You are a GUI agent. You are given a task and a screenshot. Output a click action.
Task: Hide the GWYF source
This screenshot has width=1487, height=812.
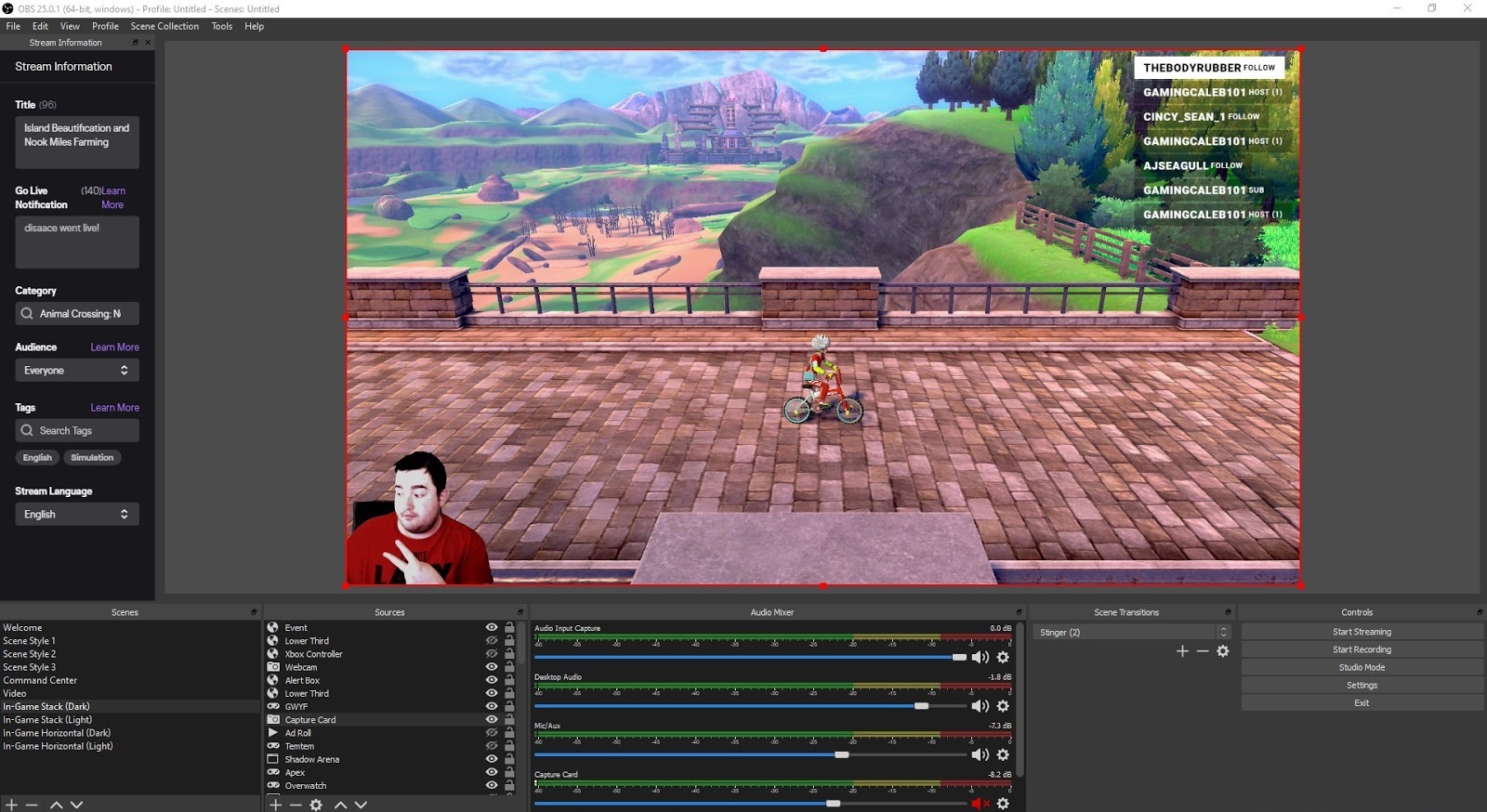pyautogui.click(x=492, y=706)
